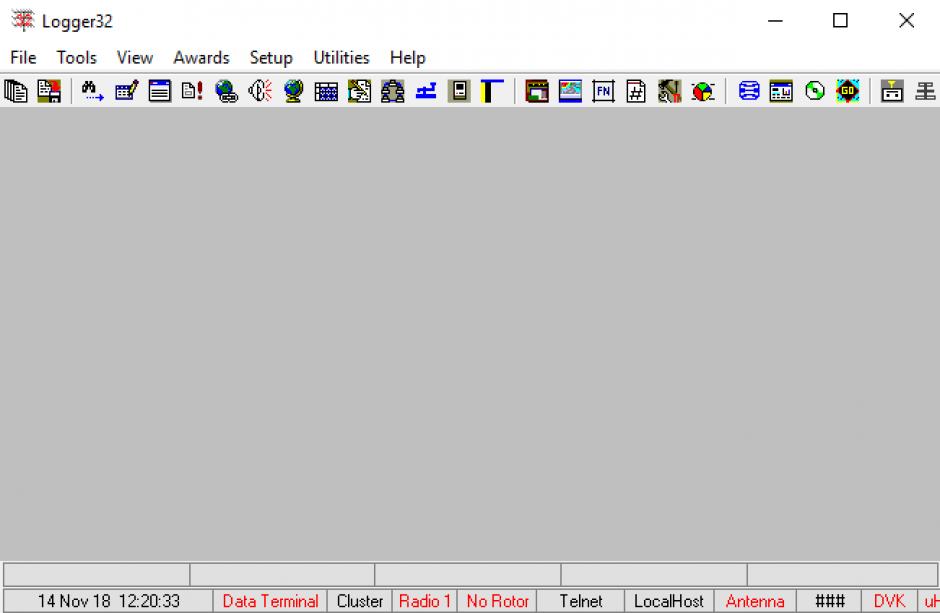940x613 pixels.
Task: Open the File menu
Action: (23, 58)
